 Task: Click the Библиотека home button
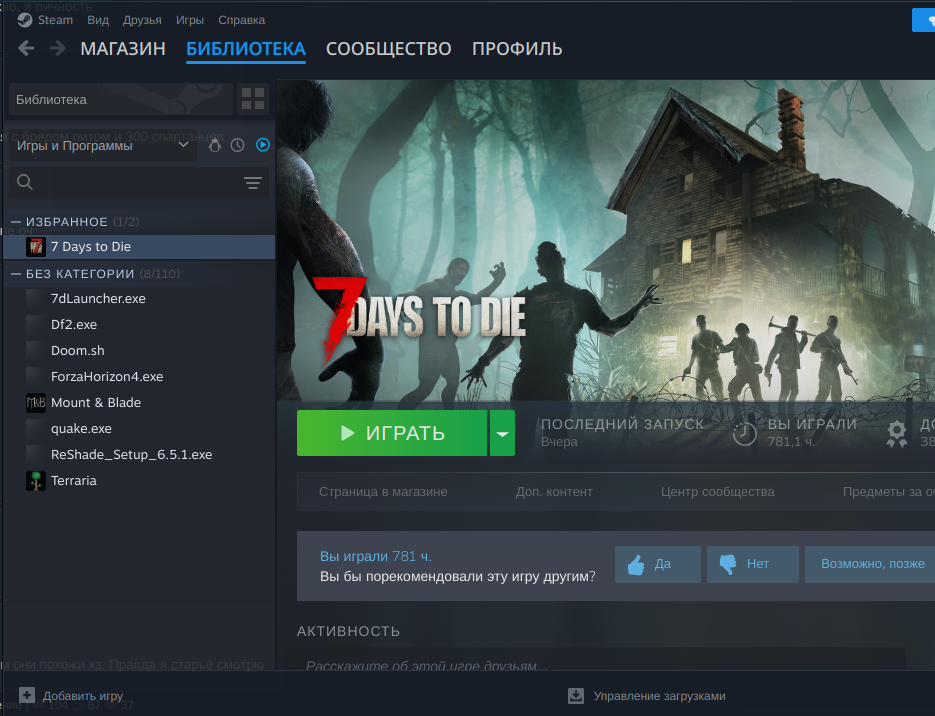point(120,99)
